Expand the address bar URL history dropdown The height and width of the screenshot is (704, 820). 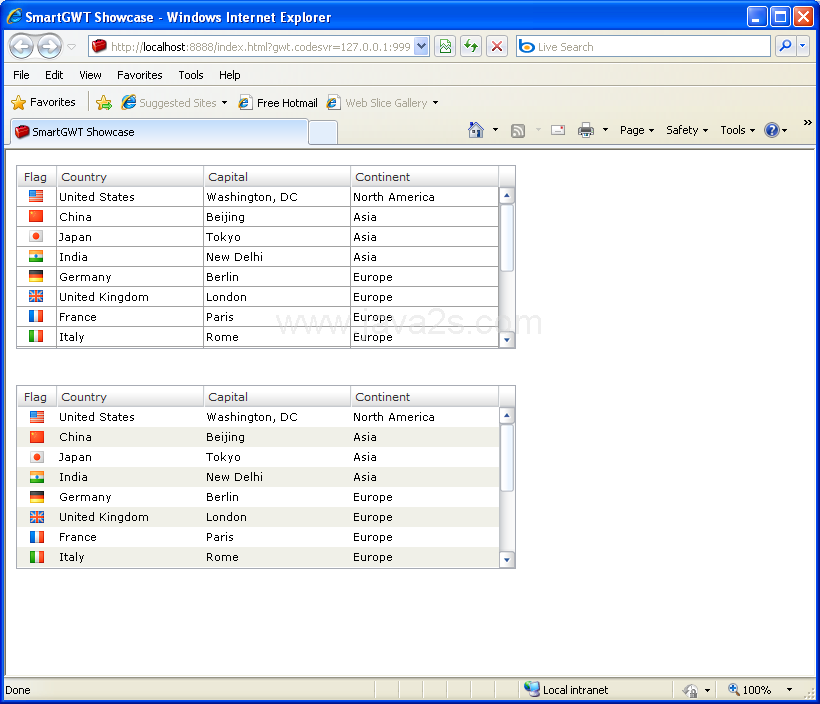click(x=422, y=47)
